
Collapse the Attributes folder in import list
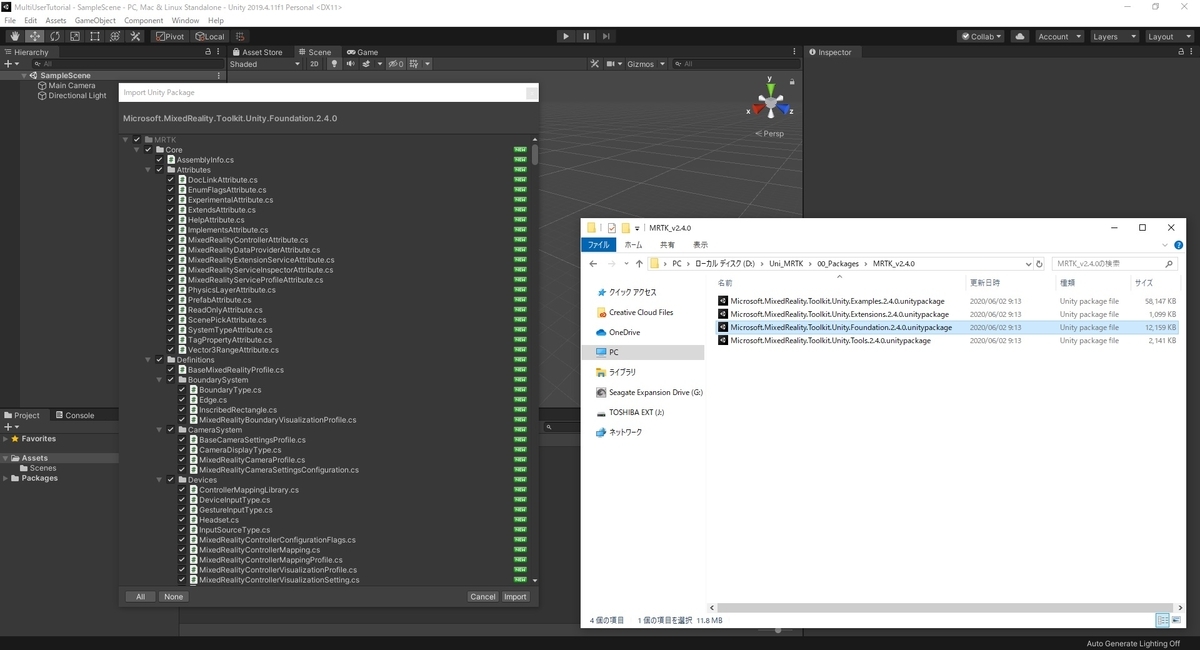pos(148,170)
